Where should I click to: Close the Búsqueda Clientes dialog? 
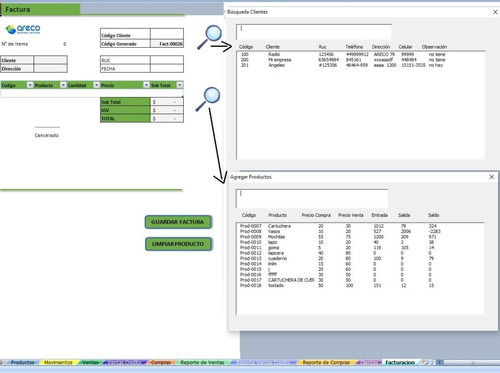(495, 12)
